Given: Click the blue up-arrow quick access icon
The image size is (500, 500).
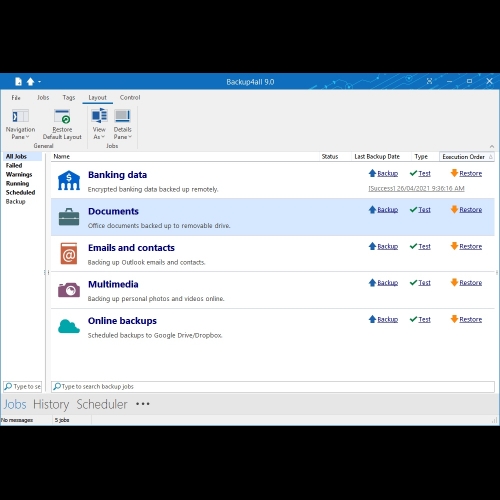Looking at the screenshot, I should click(30, 81).
